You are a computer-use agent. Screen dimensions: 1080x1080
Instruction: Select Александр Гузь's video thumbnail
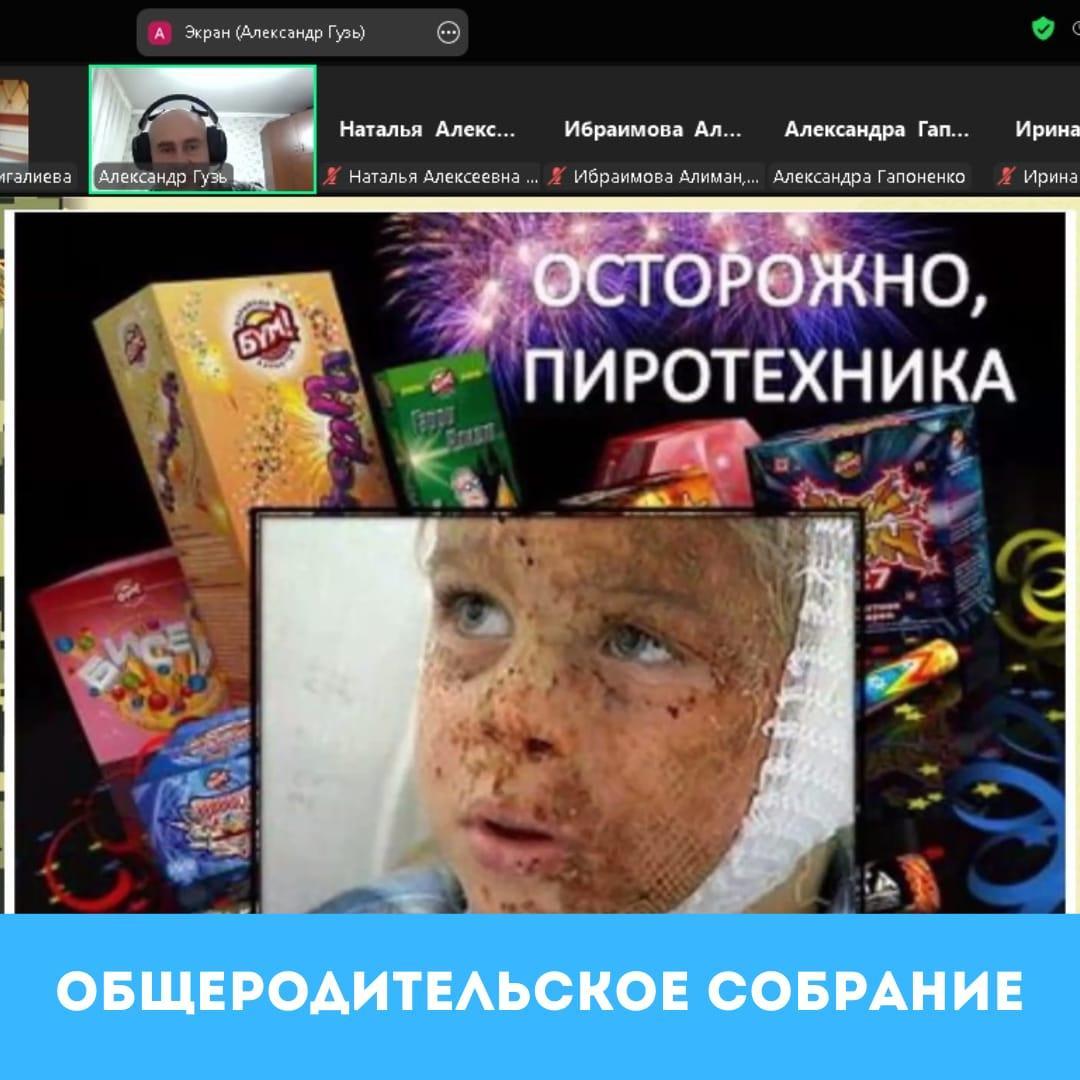click(x=203, y=129)
